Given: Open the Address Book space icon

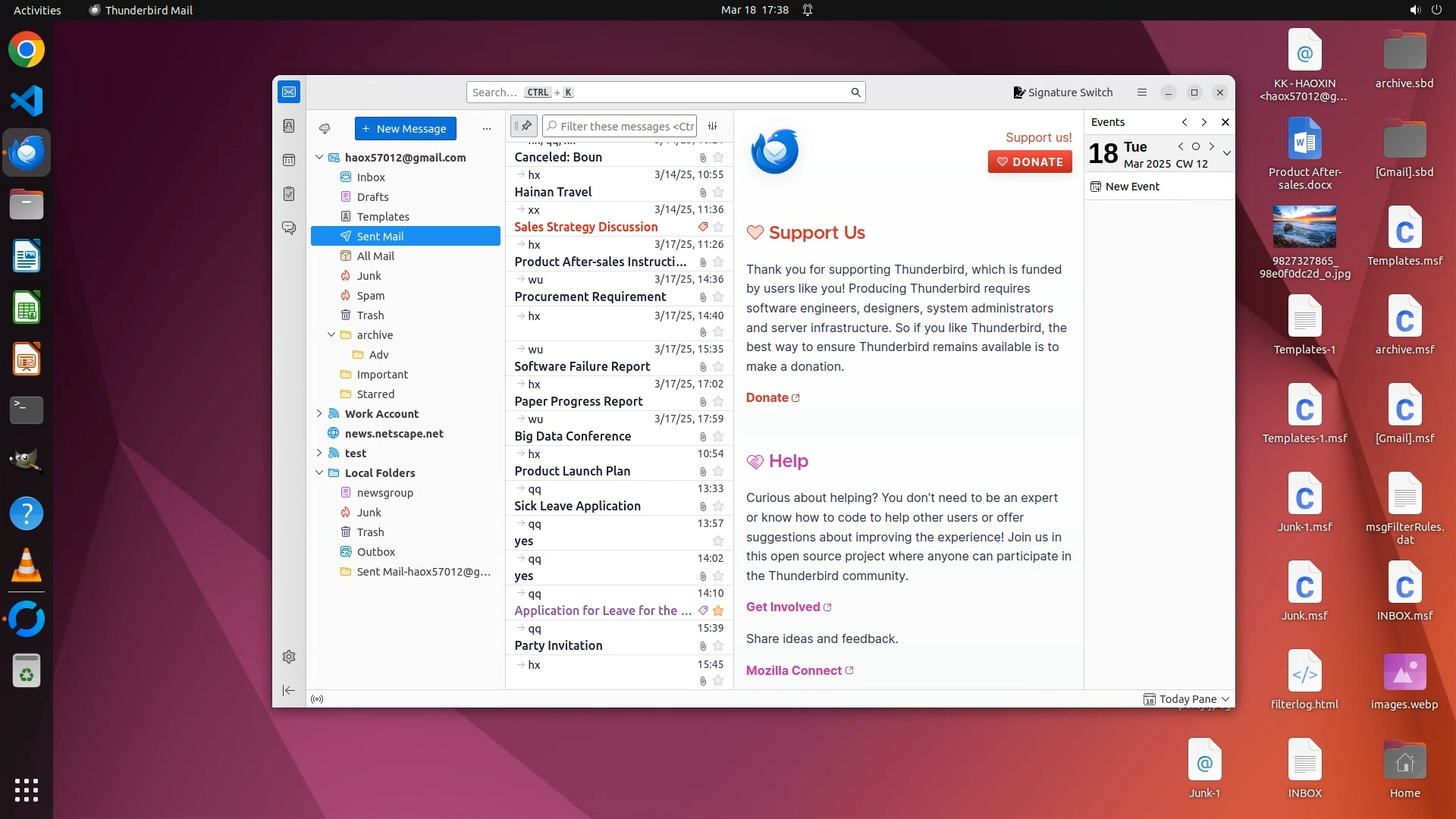Looking at the screenshot, I should [x=289, y=126].
